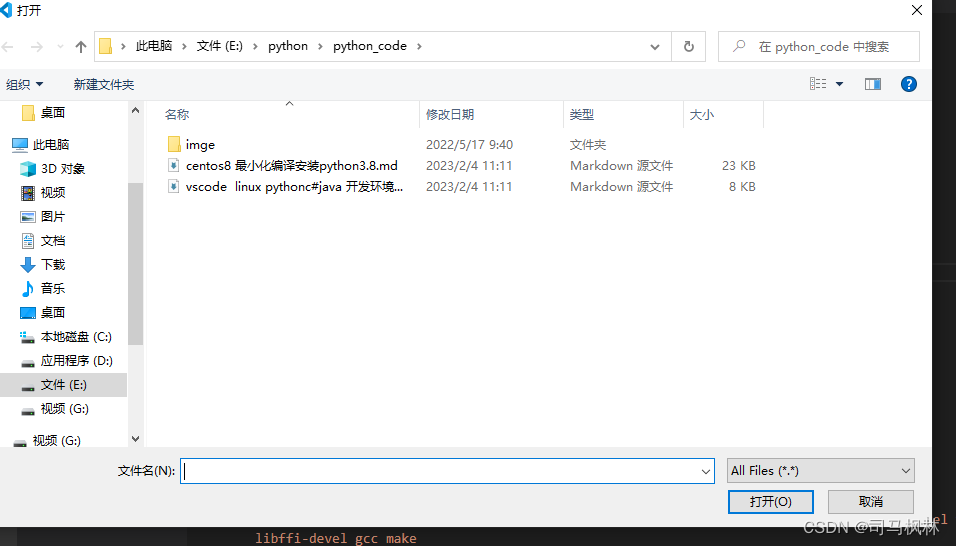Open All Files (*.*) filter dropdown
Viewport: 956px width, 546px height.
tap(821, 471)
